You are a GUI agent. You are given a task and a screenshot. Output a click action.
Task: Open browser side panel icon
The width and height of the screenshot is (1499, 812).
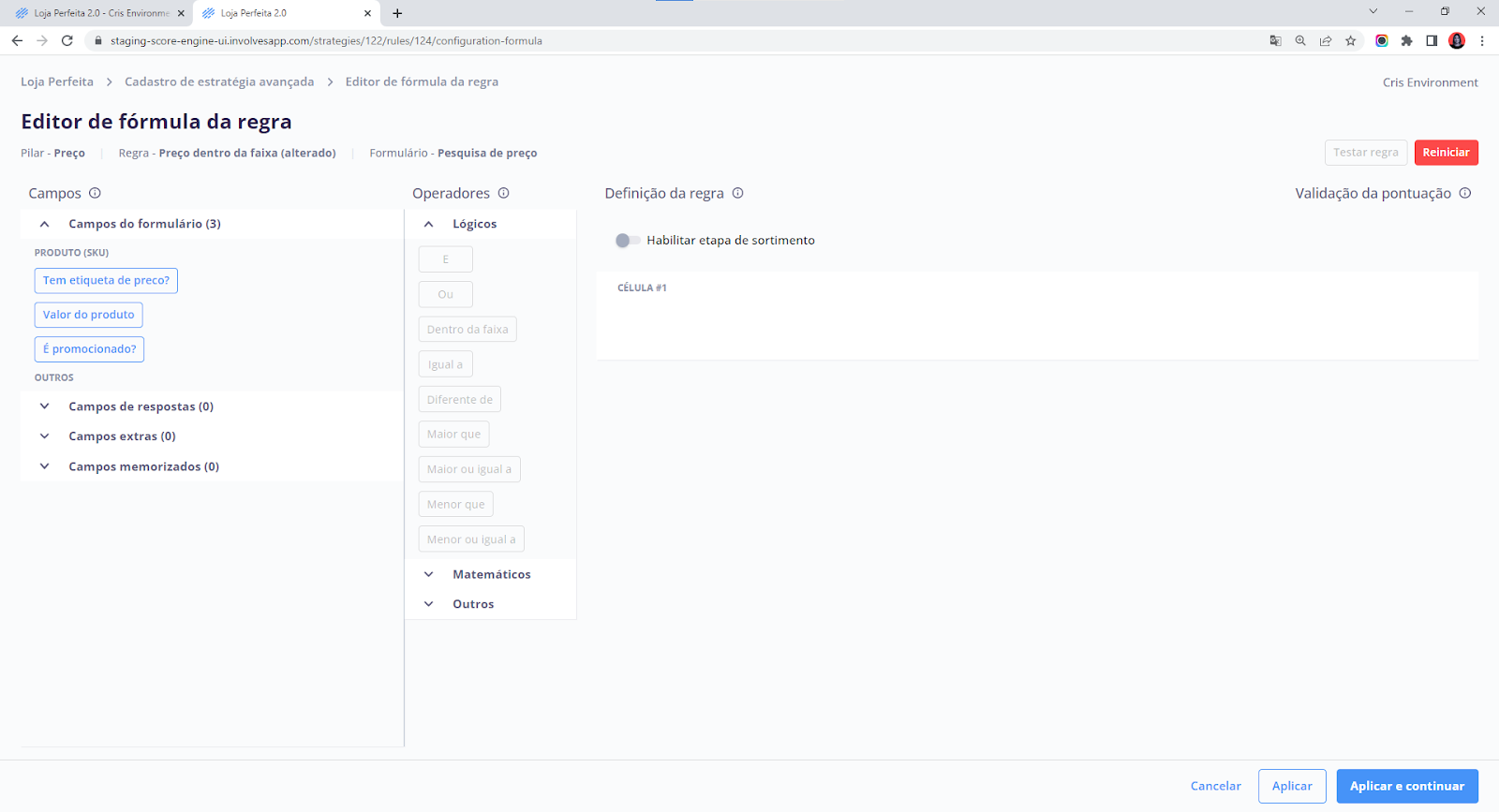pos(1432,40)
